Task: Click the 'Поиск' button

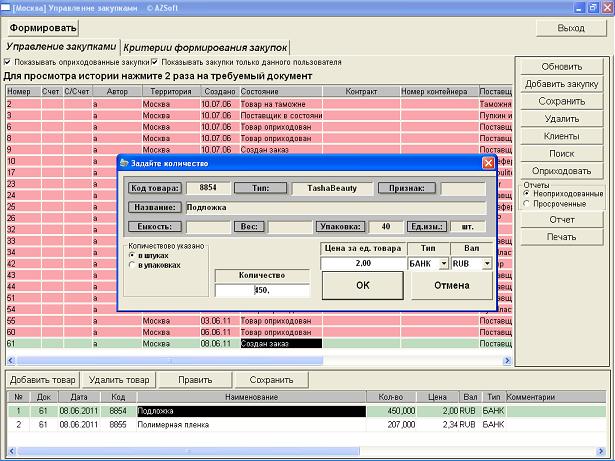Action: pos(562,153)
